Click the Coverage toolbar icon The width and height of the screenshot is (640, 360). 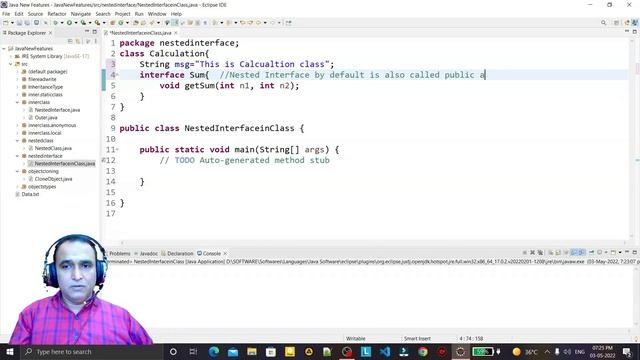(x=83, y=23)
